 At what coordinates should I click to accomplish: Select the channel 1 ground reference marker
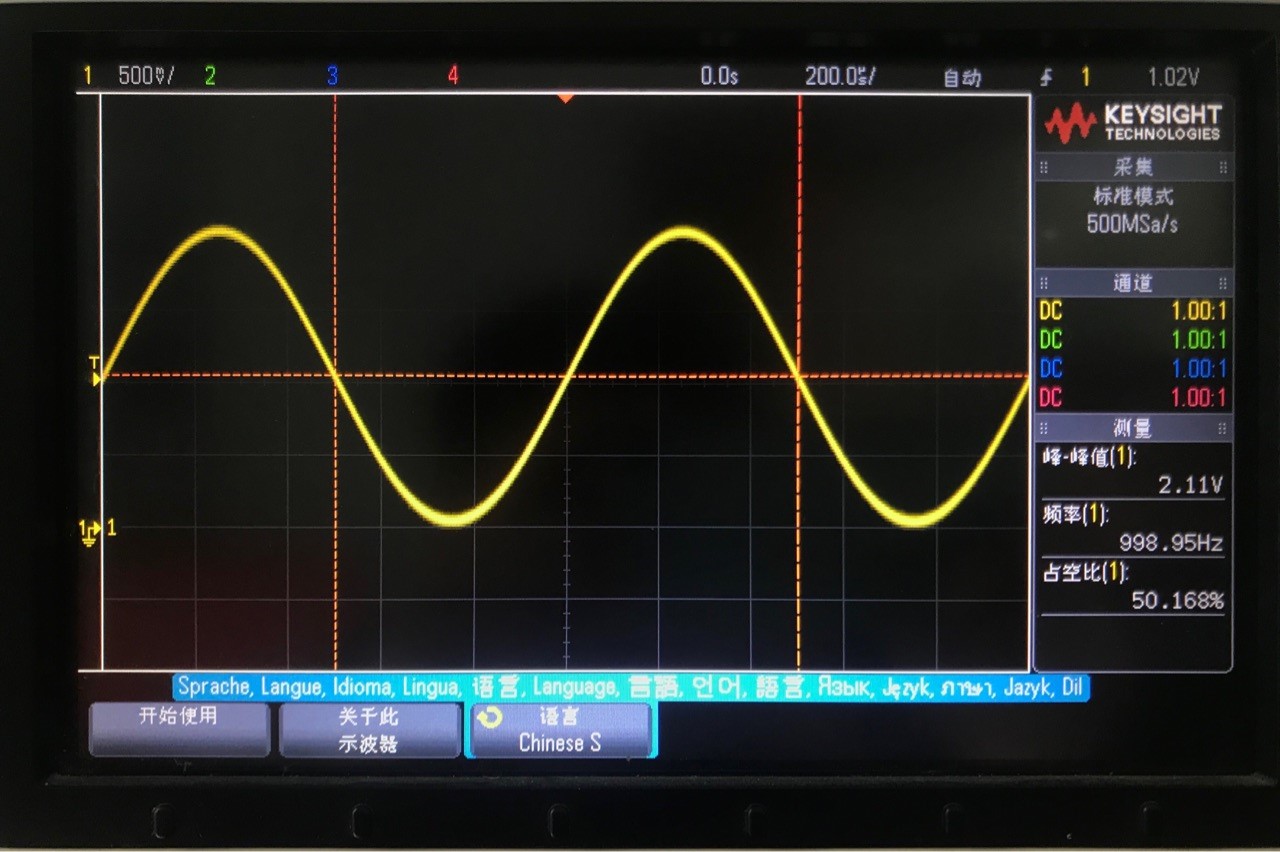coord(90,530)
